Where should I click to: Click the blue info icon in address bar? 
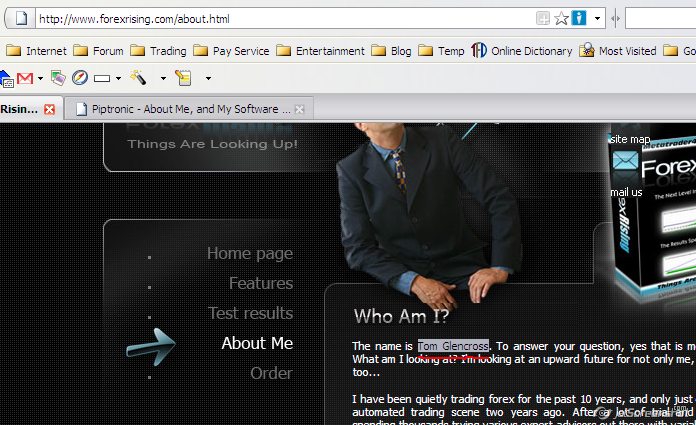578,18
